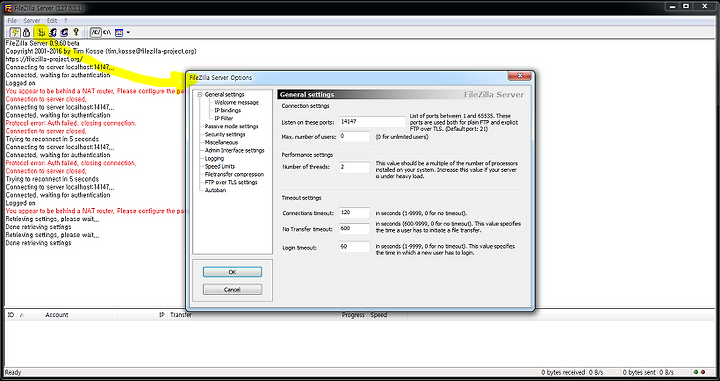The height and width of the screenshot is (381, 720).
Task: Confirm options with the OK button
Action: coord(232,272)
